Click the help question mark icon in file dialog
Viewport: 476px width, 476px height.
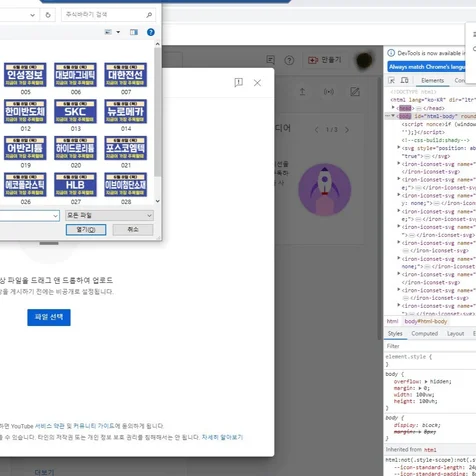point(151,32)
